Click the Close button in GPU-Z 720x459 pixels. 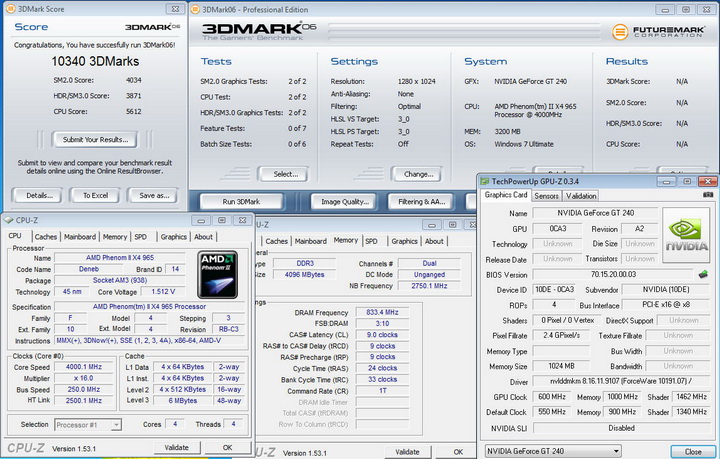(x=692, y=452)
